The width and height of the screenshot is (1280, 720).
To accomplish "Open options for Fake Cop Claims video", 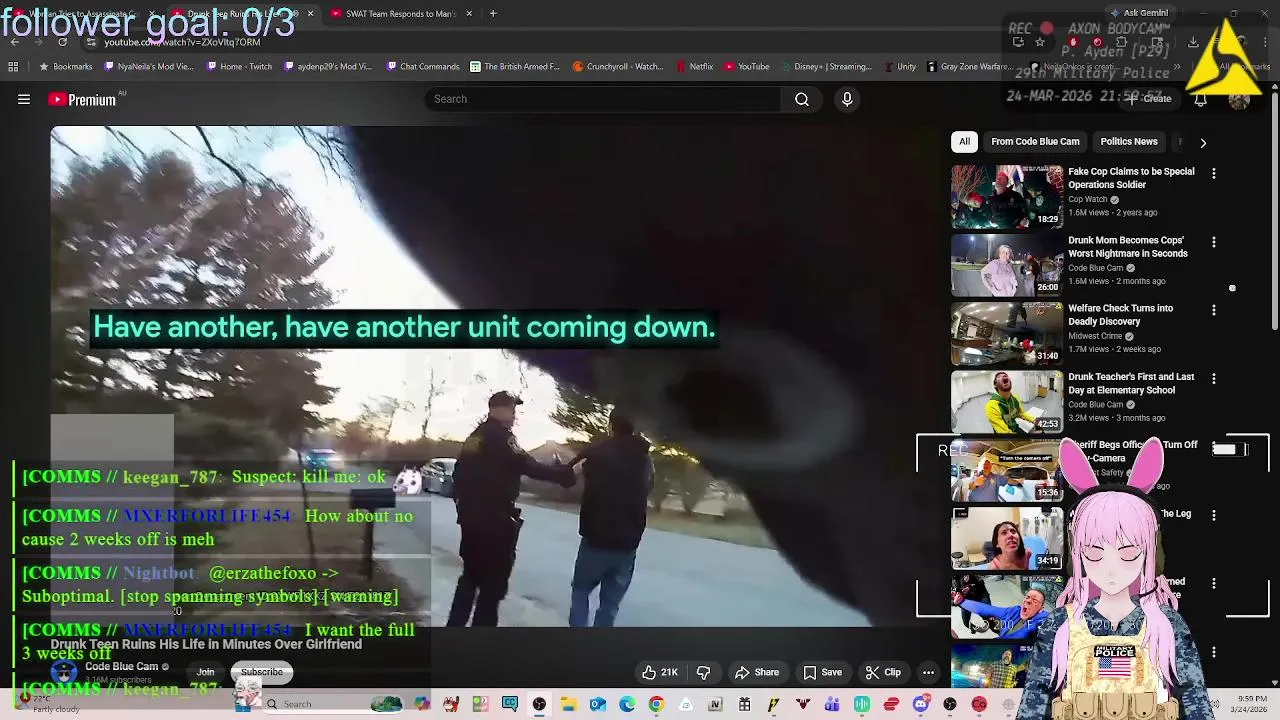I will coord(1214,174).
